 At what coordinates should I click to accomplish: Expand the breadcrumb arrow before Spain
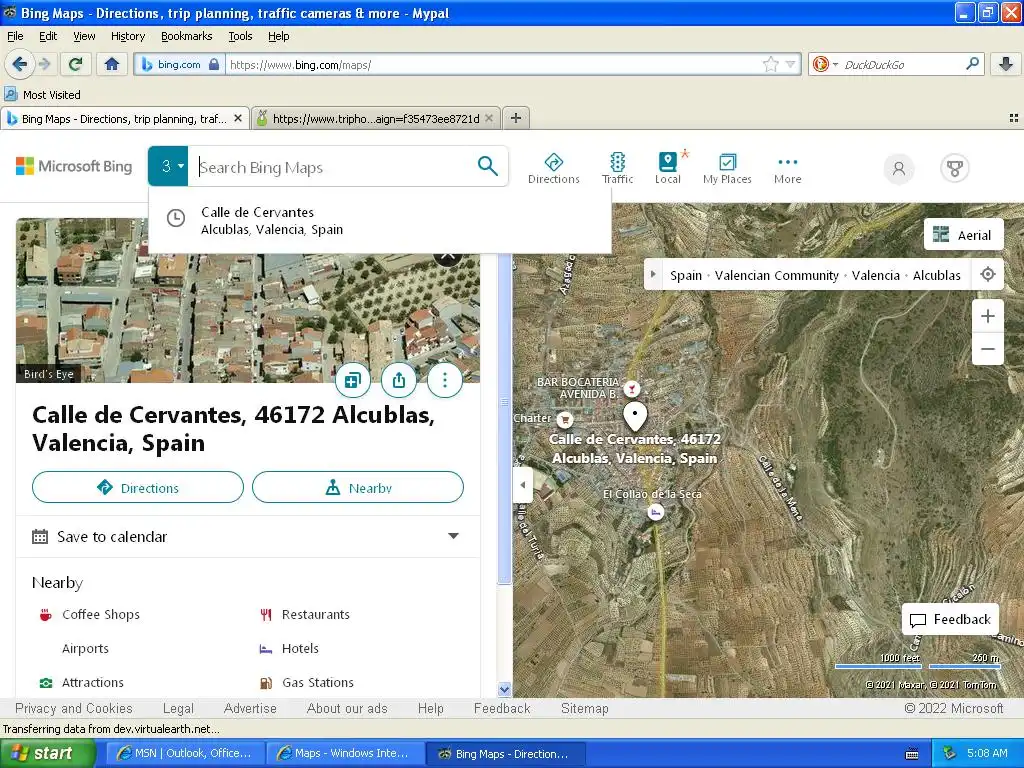click(652, 274)
